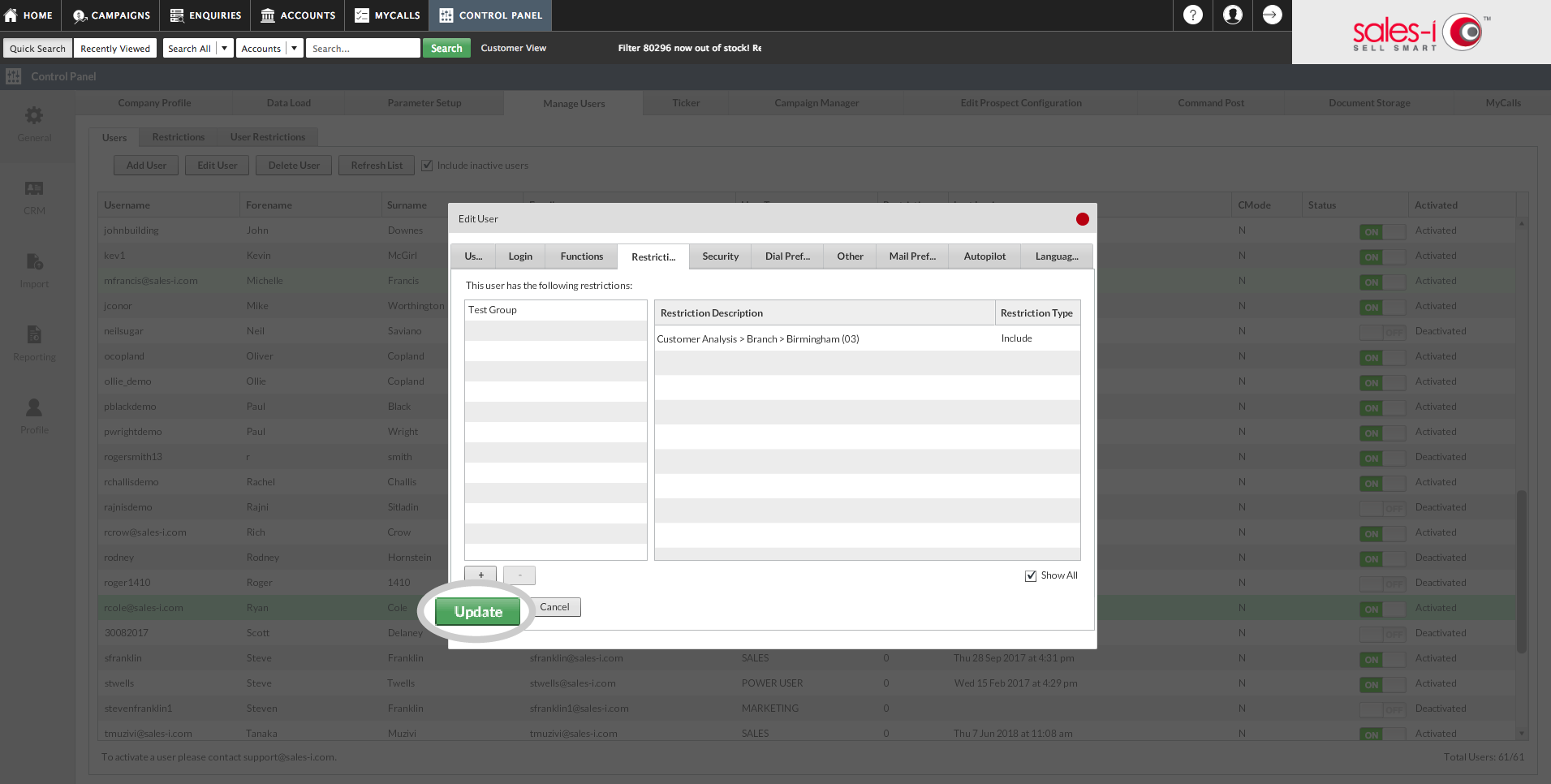Click the green Update button
The image size is (1551, 784).
coord(478,612)
